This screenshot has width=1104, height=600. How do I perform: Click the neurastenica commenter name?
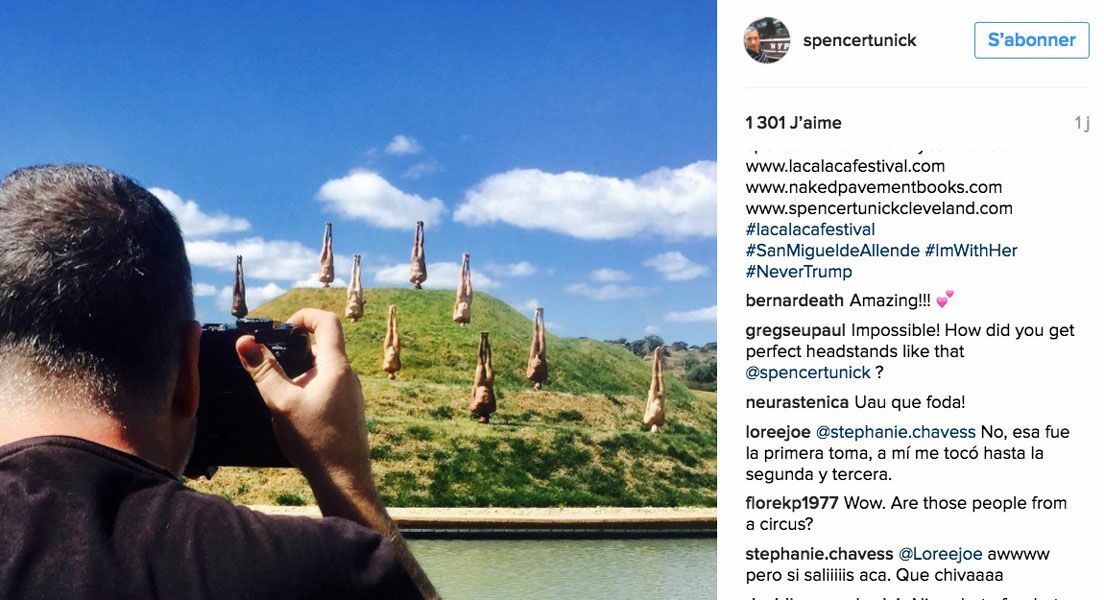pyautogui.click(x=797, y=403)
